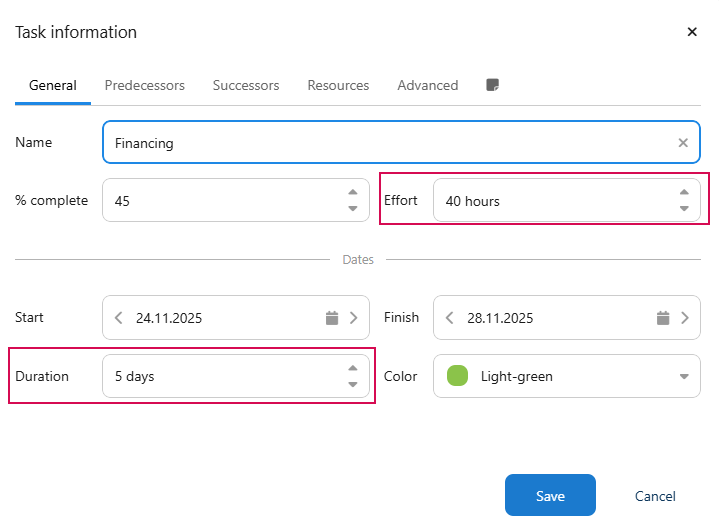
Task: Cancel the task edits
Action: click(655, 496)
